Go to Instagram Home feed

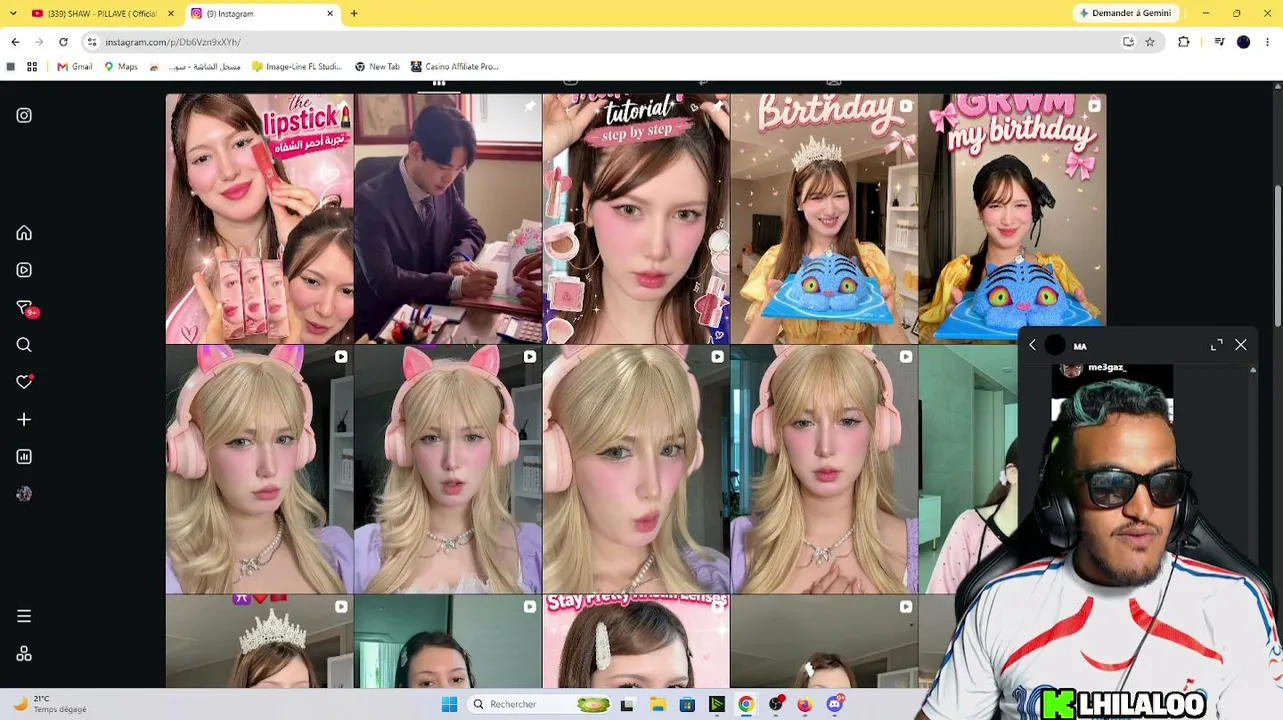(24, 233)
